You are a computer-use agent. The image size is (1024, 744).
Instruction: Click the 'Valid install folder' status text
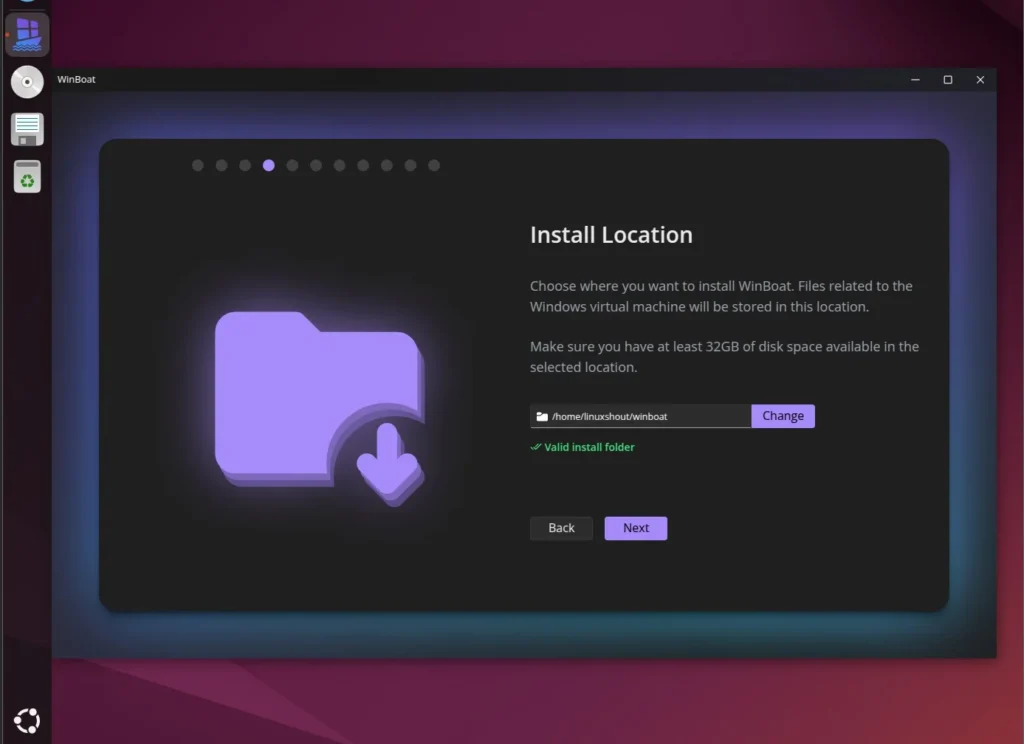(589, 447)
